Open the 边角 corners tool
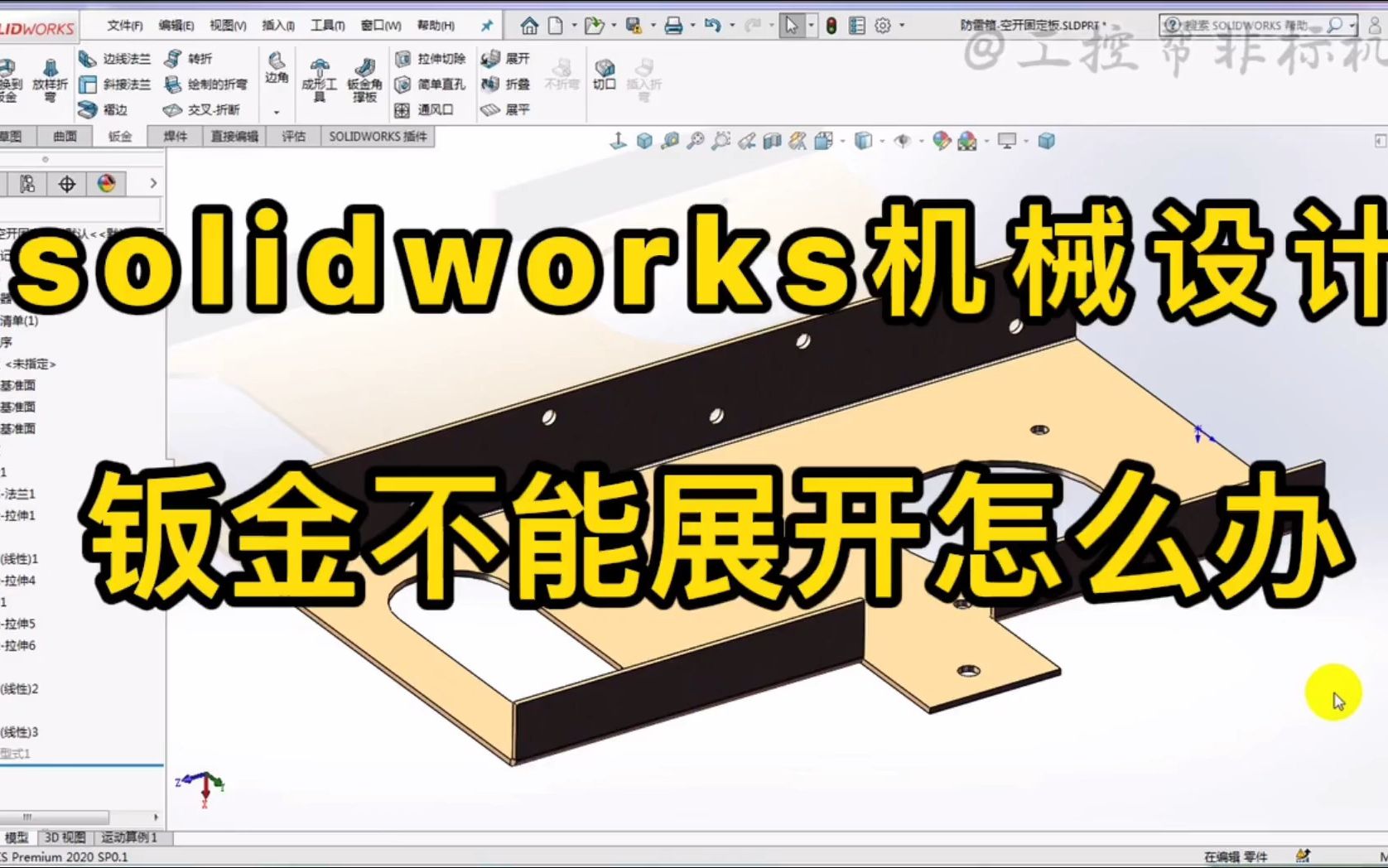This screenshot has width=1388, height=868. [277, 68]
